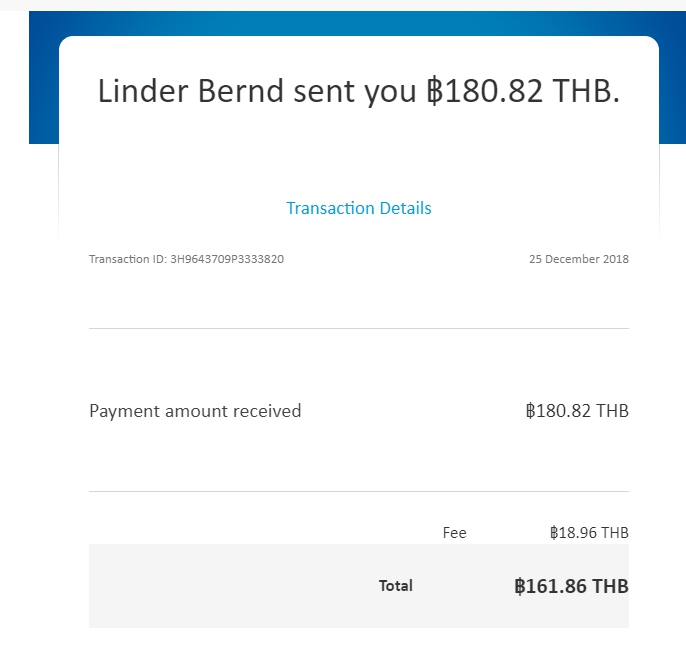Click the "Transaction ID:" label text
Viewport: 686px width, 648px height.
[x=129, y=259]
